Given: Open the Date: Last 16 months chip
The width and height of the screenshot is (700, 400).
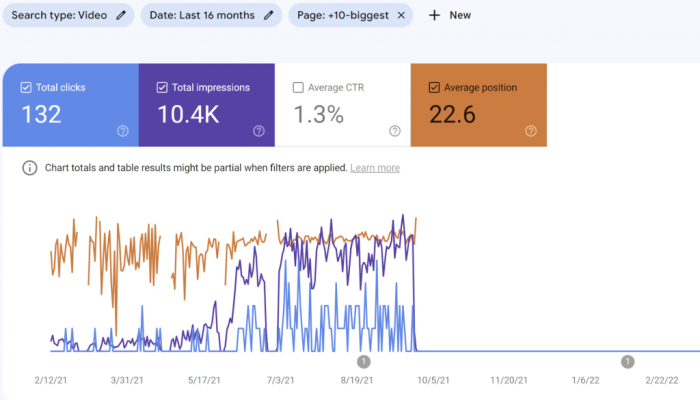Looking at the screenshot, I should [204, 15].
